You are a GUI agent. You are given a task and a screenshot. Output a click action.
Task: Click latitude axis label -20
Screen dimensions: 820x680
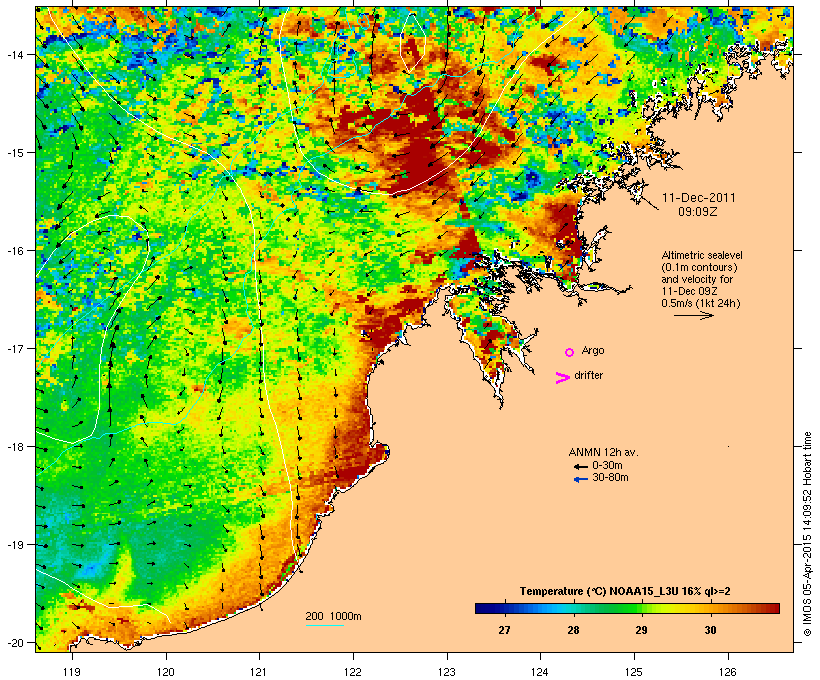(15, 642)
